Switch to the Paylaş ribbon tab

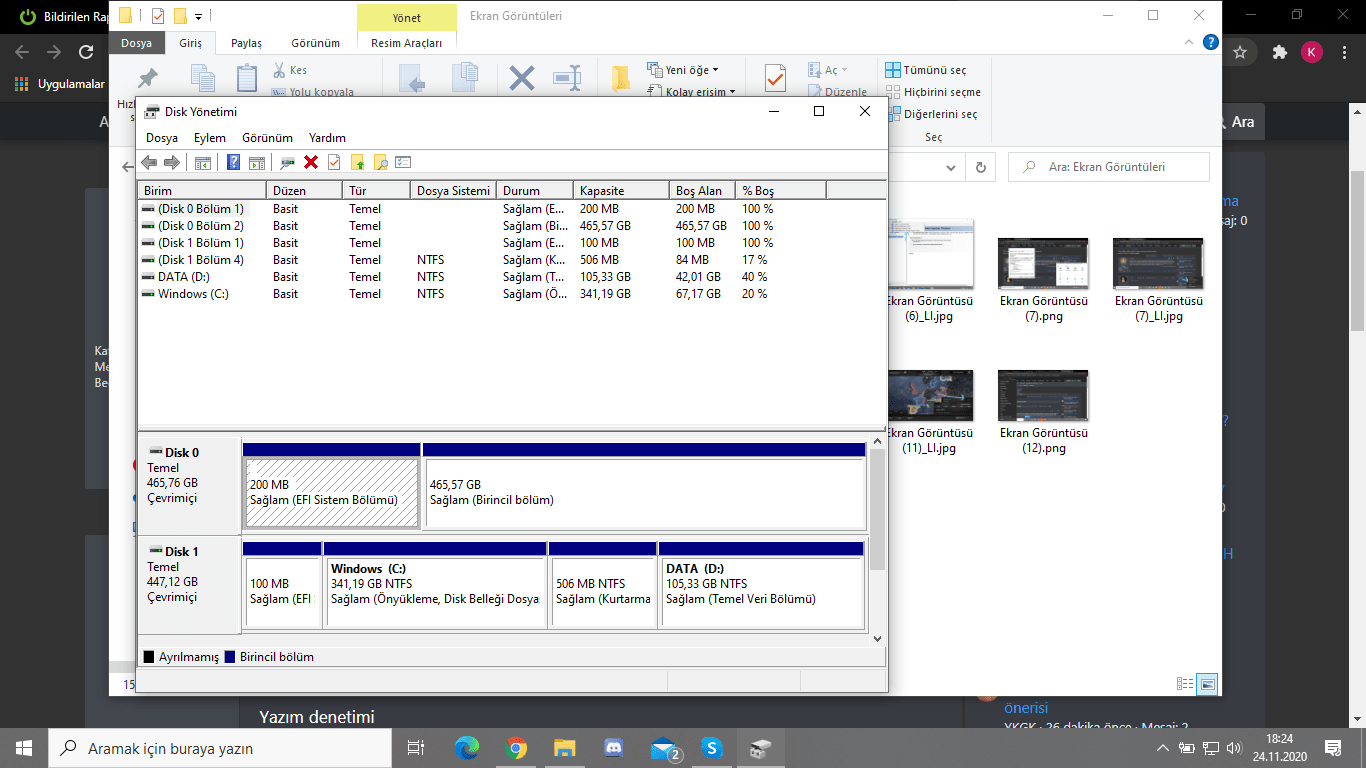pyautogui.click(x=246, y=43)
